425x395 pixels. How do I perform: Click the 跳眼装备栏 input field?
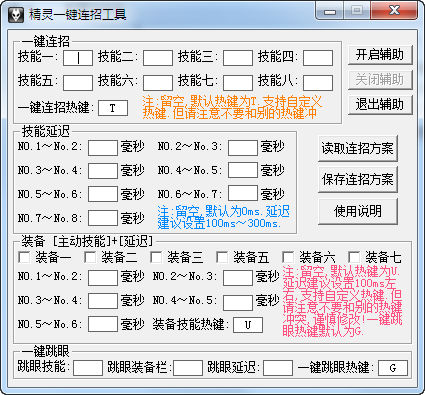tap(188, 368)
